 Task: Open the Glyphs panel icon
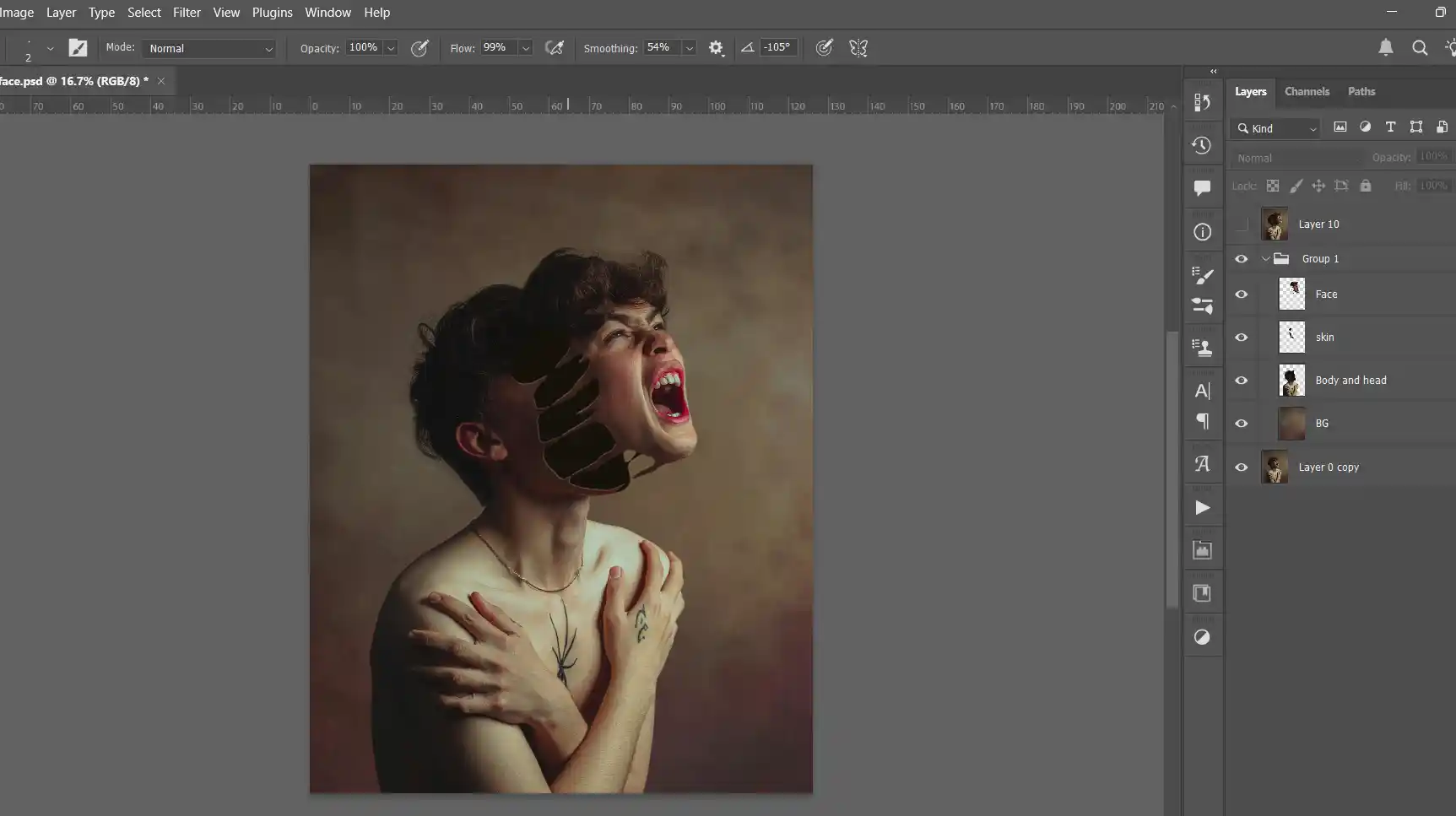[1202, 463]
